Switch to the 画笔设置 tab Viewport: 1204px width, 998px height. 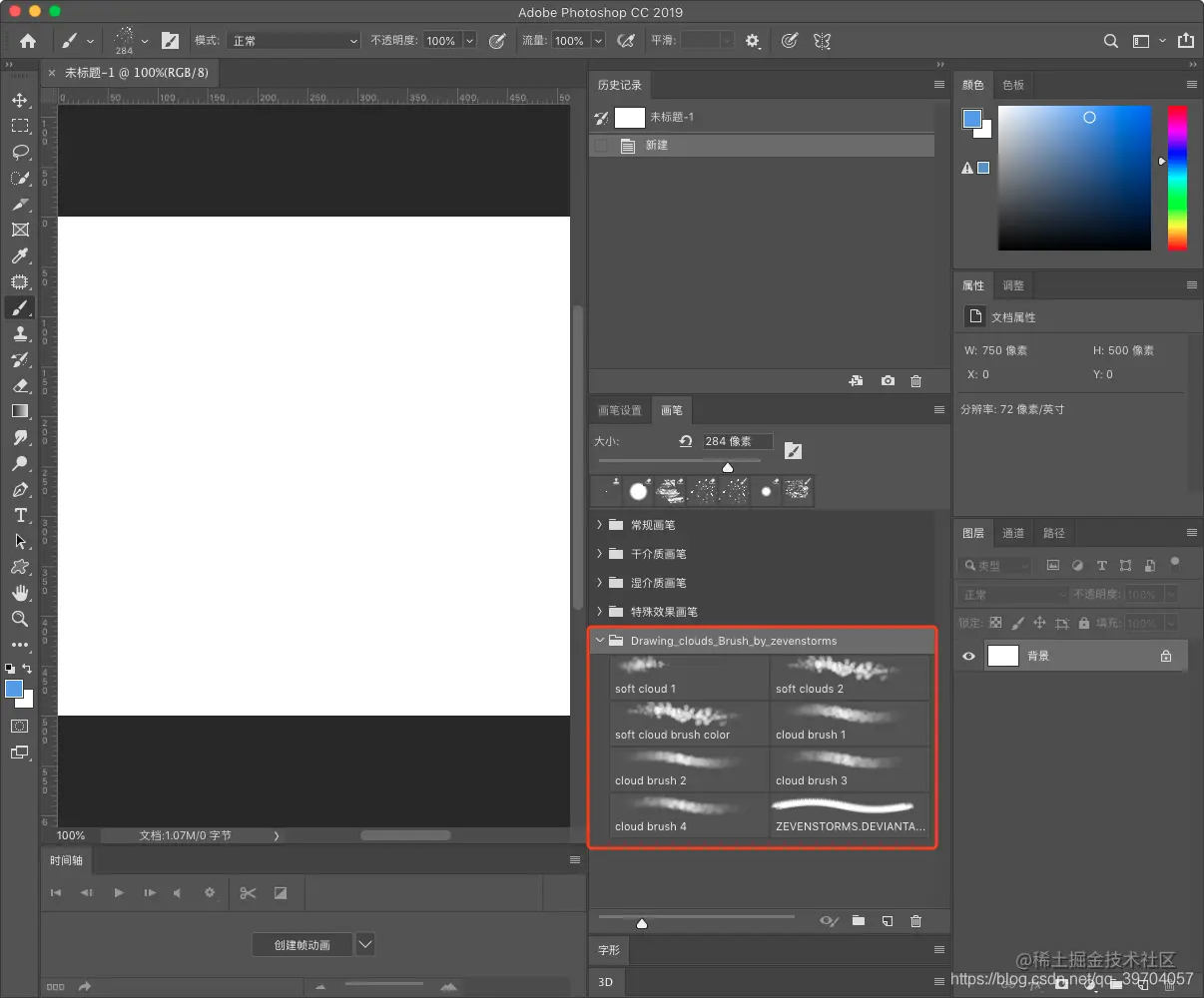[x=620, y=410]
